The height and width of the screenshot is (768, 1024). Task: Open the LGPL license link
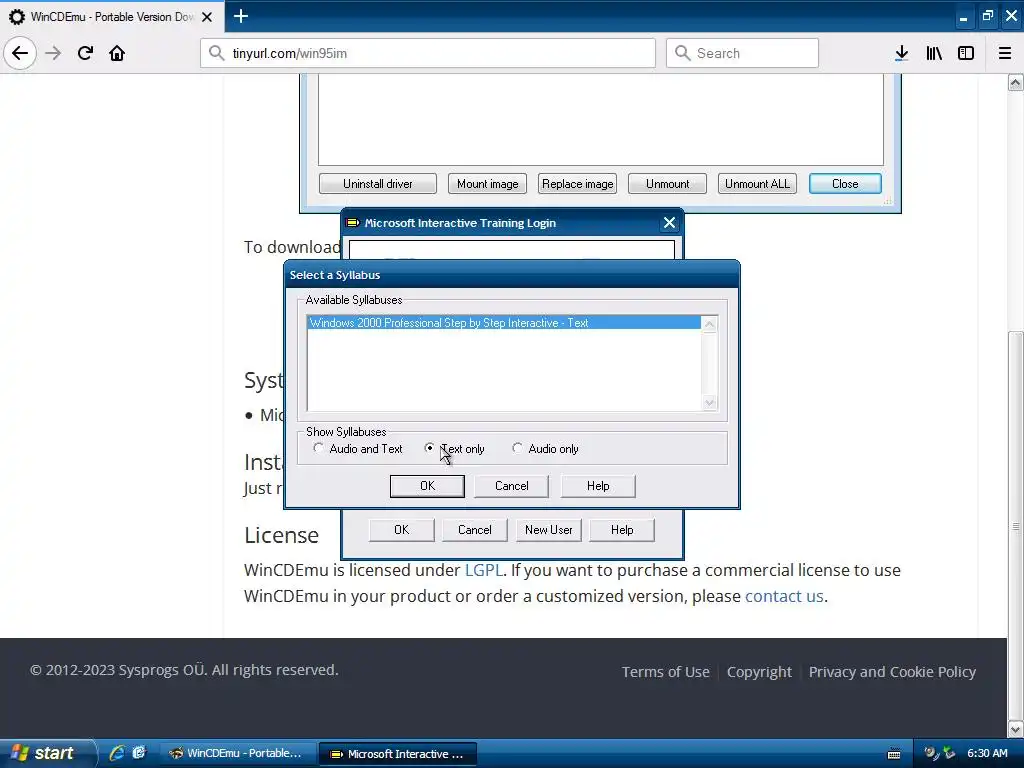483,570
